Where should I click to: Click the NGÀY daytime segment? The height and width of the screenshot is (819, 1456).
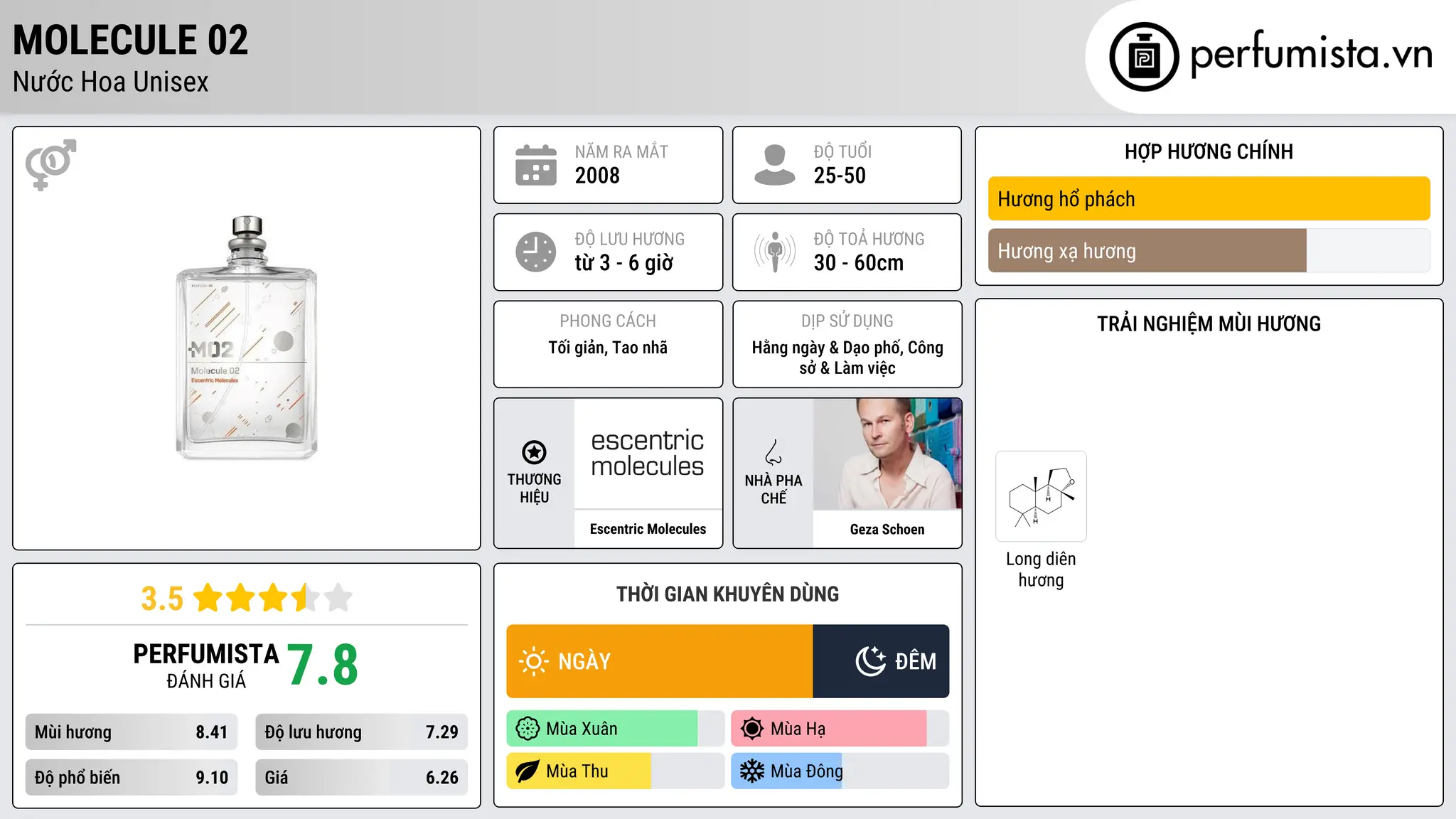pos(660,661)
